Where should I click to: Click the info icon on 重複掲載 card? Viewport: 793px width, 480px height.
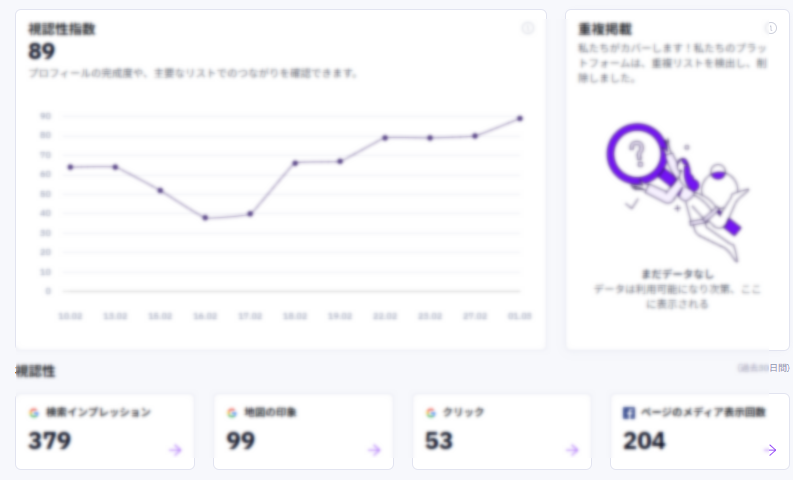771,29
